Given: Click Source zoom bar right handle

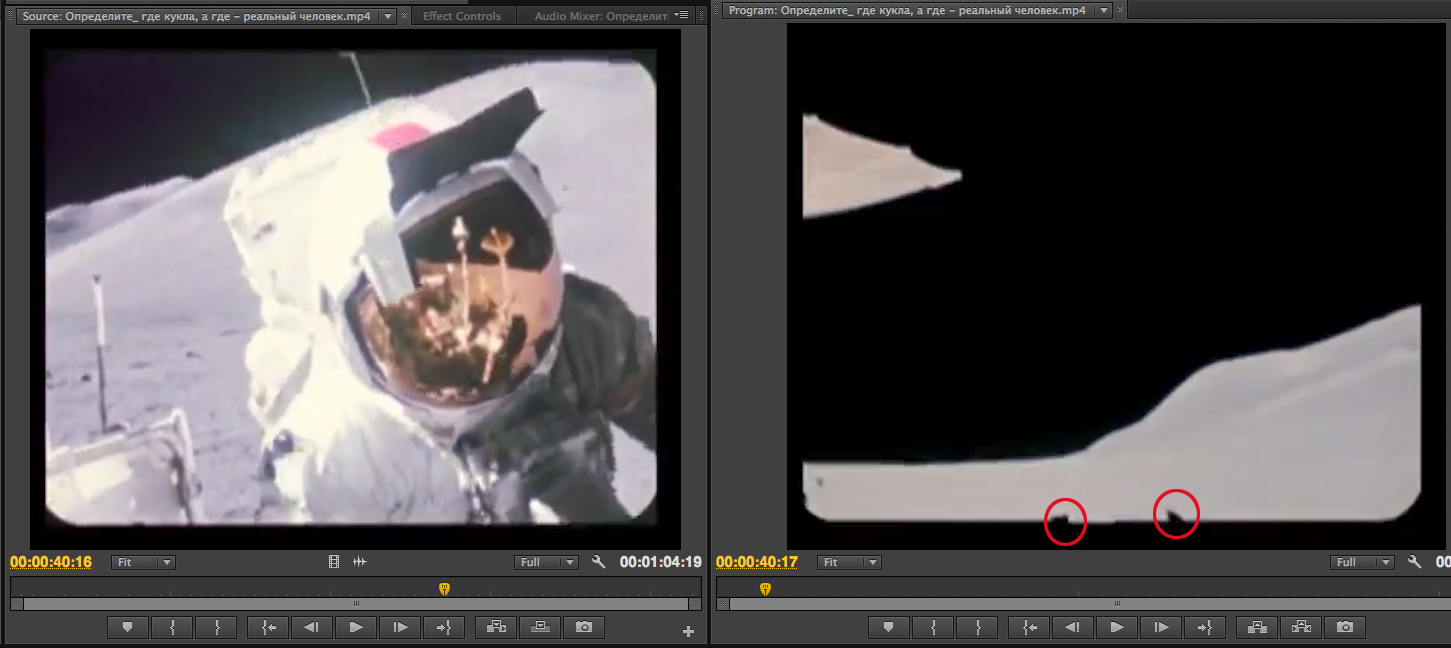Looking at the screenshot, I should [x=695, y=604].
